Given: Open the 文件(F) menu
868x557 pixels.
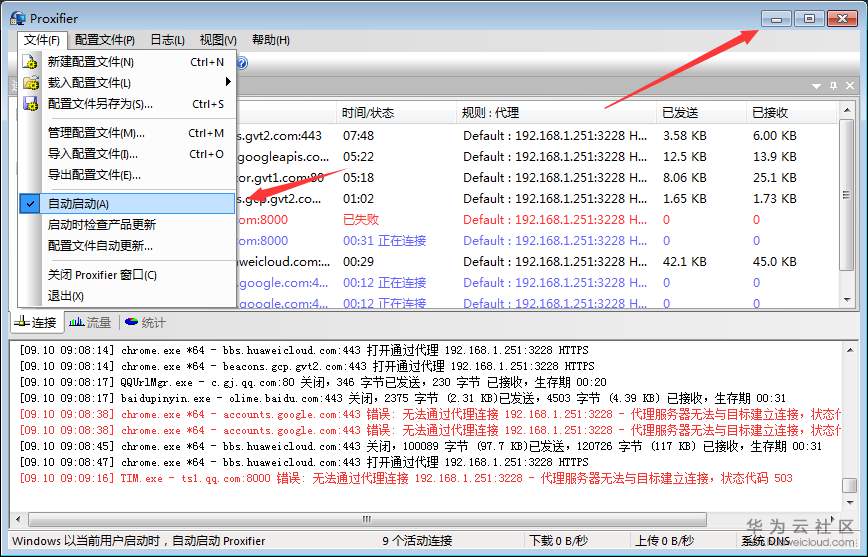Looking at the screenshot, I should [42, 40].
